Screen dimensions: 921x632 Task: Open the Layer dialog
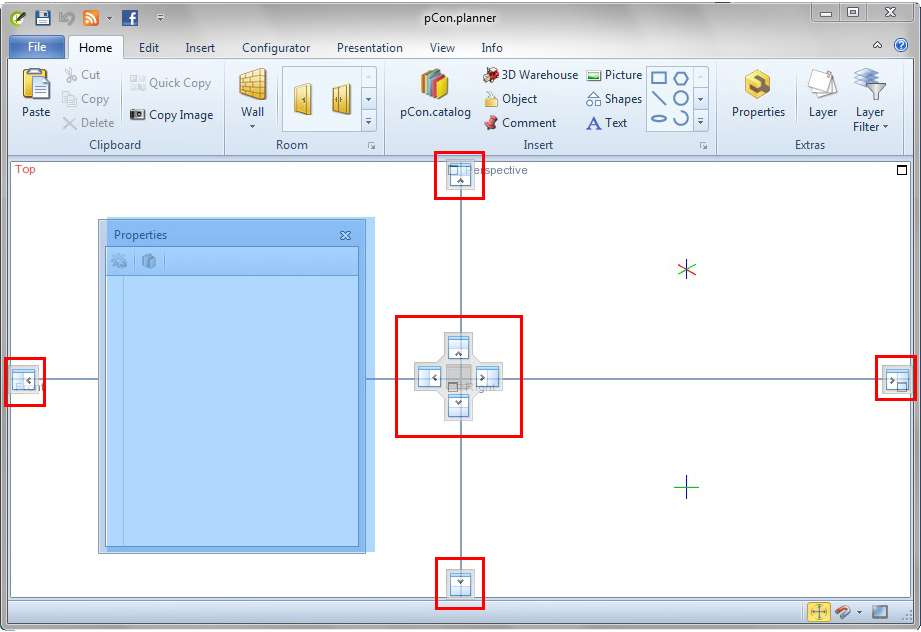(822, 93)
